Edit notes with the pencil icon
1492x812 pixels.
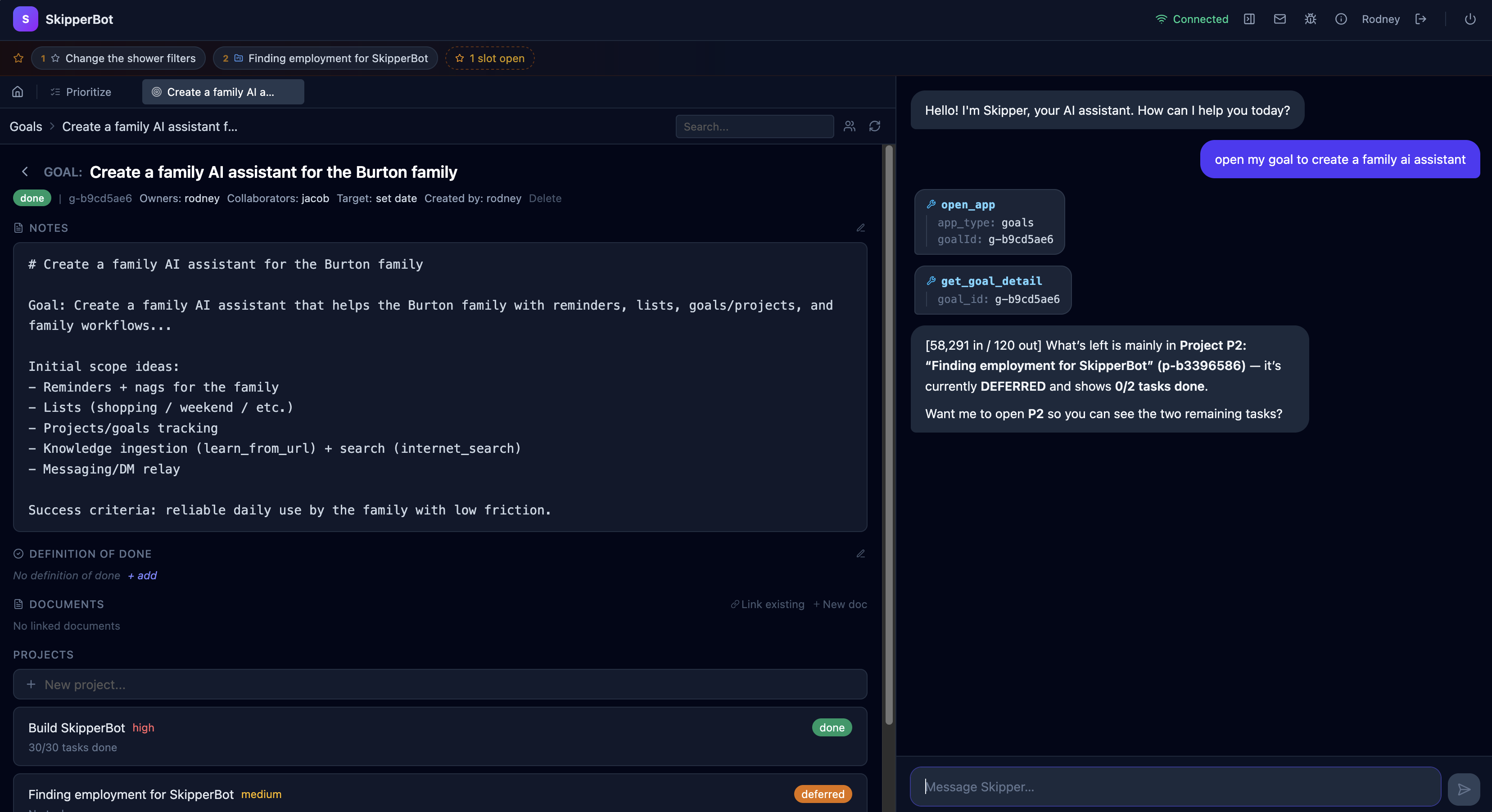point(861,228)
